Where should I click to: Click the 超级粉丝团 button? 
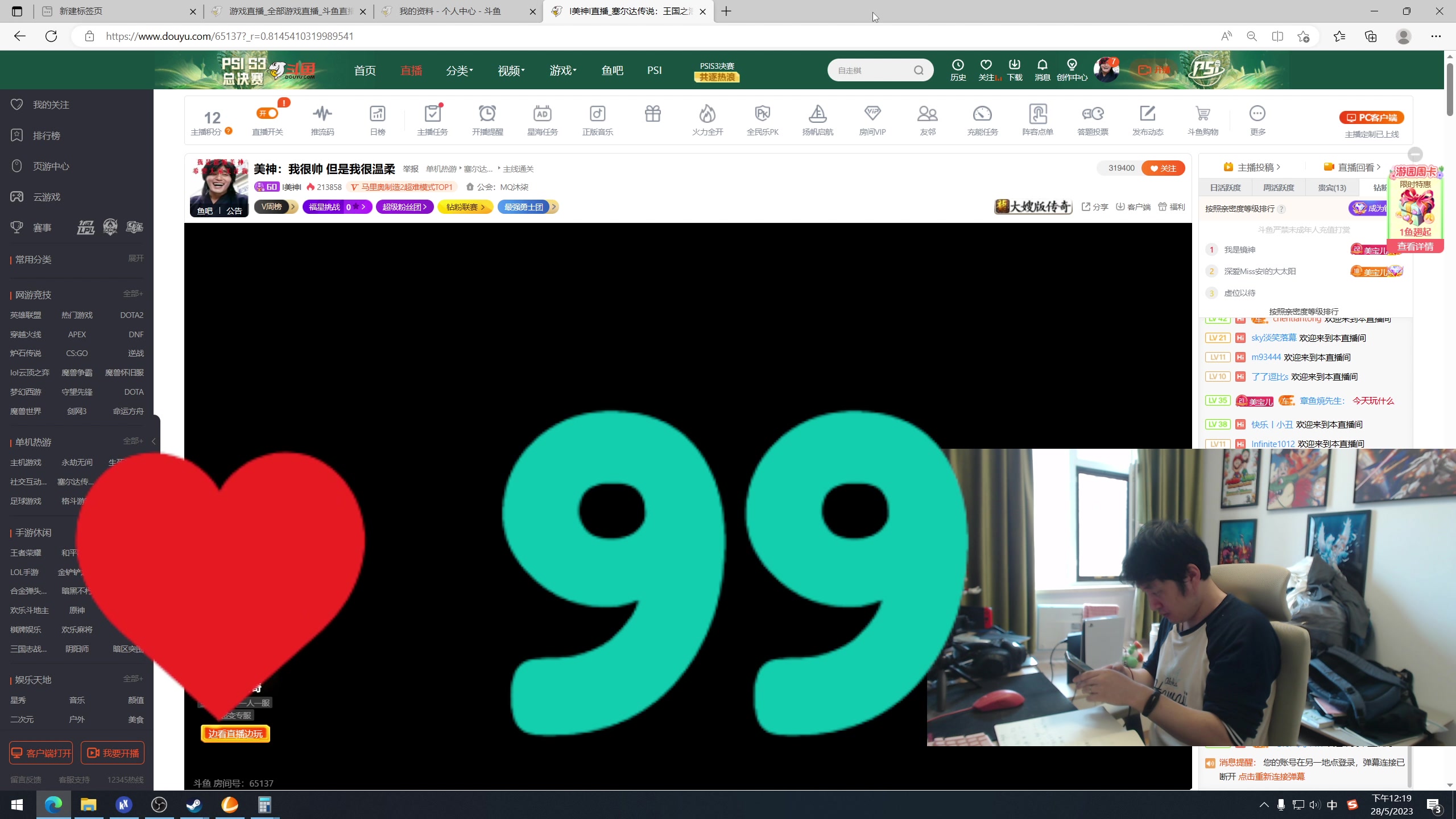[x=404, y=207]
